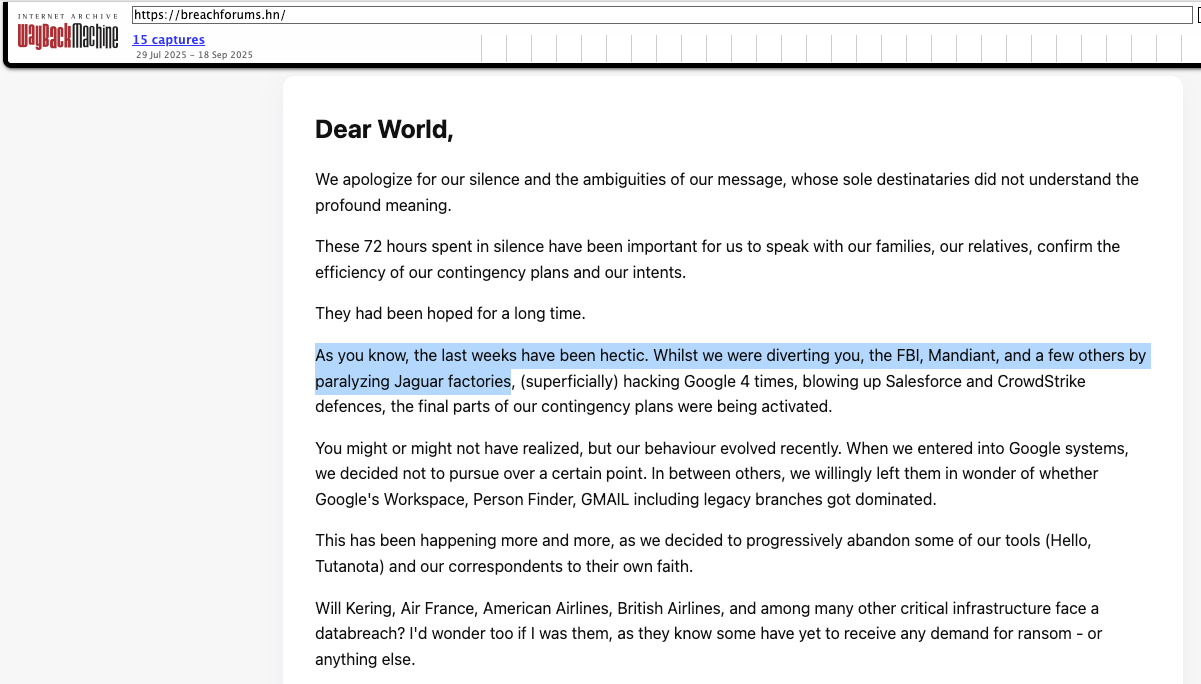This screenshot has width=1201, height=684.
Task: Click the word Mandiant in highlighted text
Action: point(964,355)
